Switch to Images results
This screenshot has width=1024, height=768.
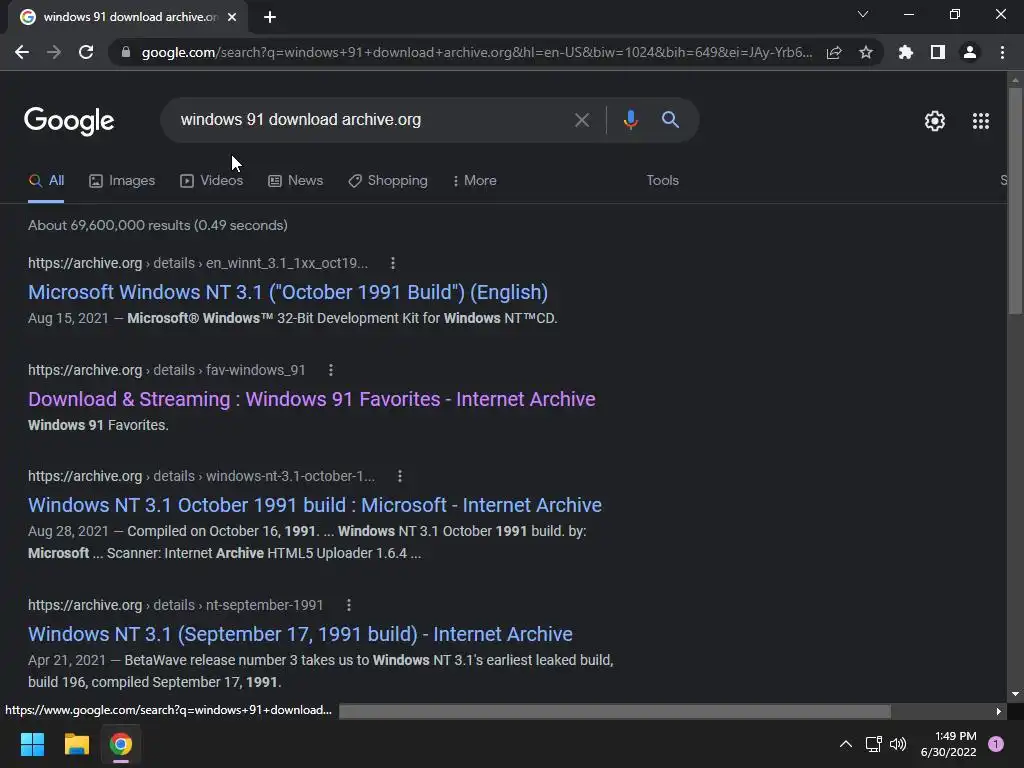(x=122, y=181)
